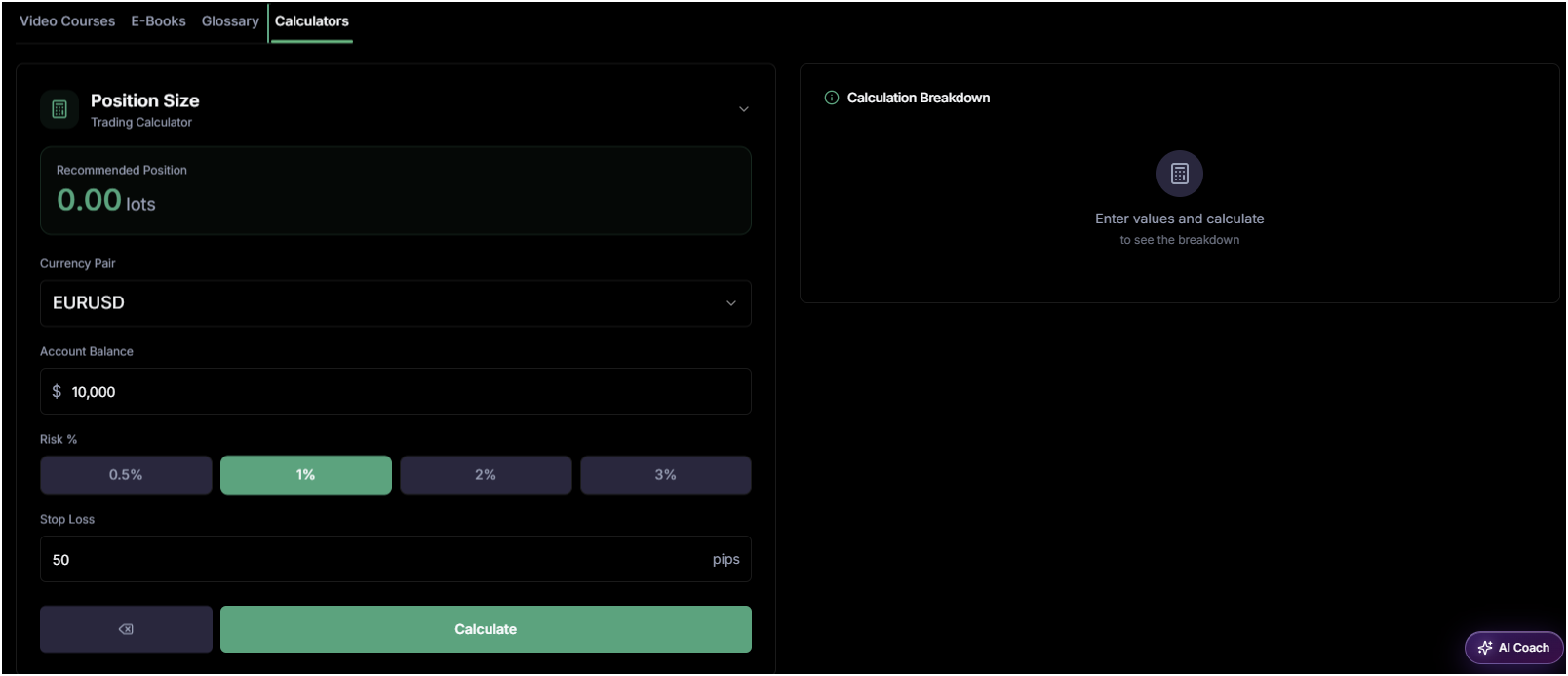Click the 'Currency Pair' label
Viewport: 1568px width, 676px height.
click(x=78, y=263)
